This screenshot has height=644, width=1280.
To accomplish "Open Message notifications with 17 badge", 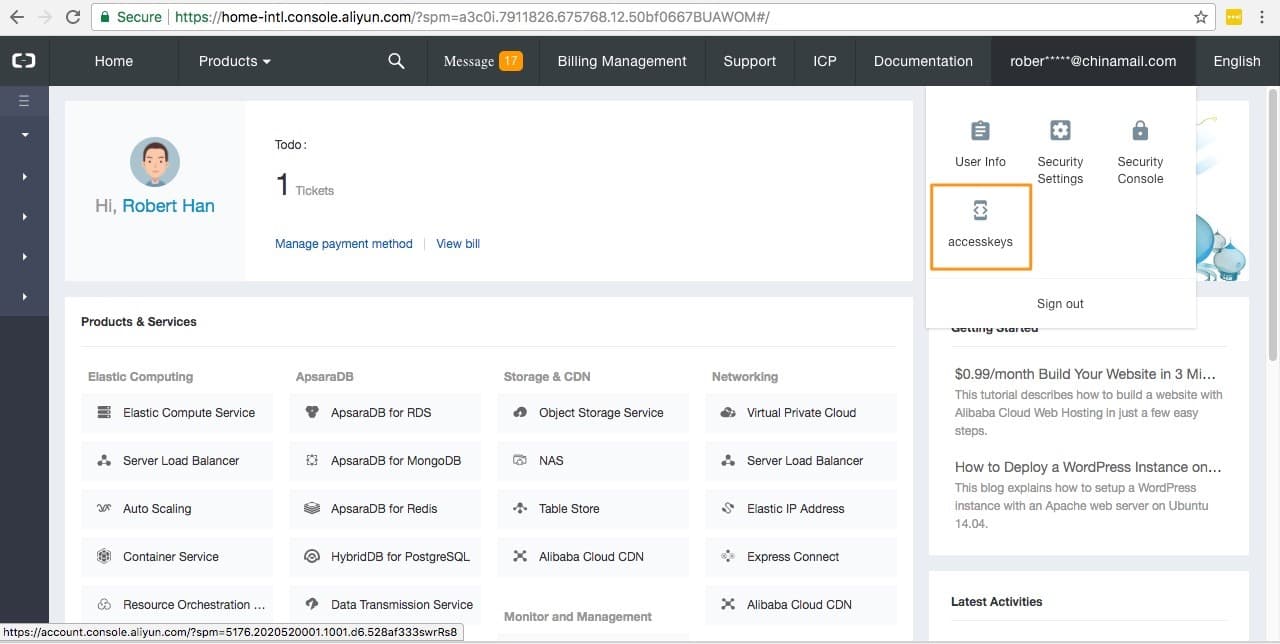I will tap(483, 61).
